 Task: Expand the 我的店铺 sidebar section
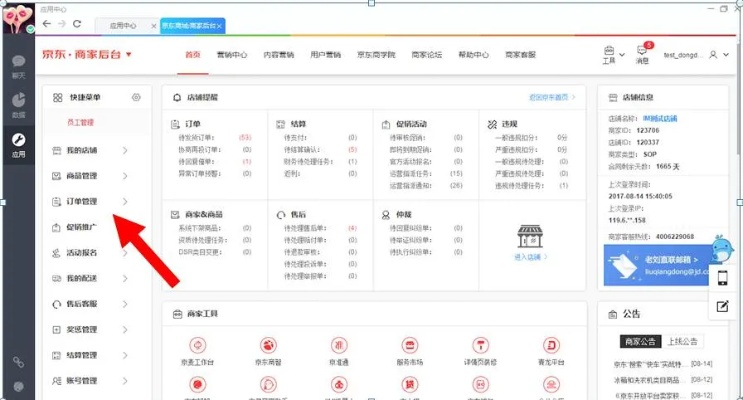pyautogui.click(x=90, y=150)
